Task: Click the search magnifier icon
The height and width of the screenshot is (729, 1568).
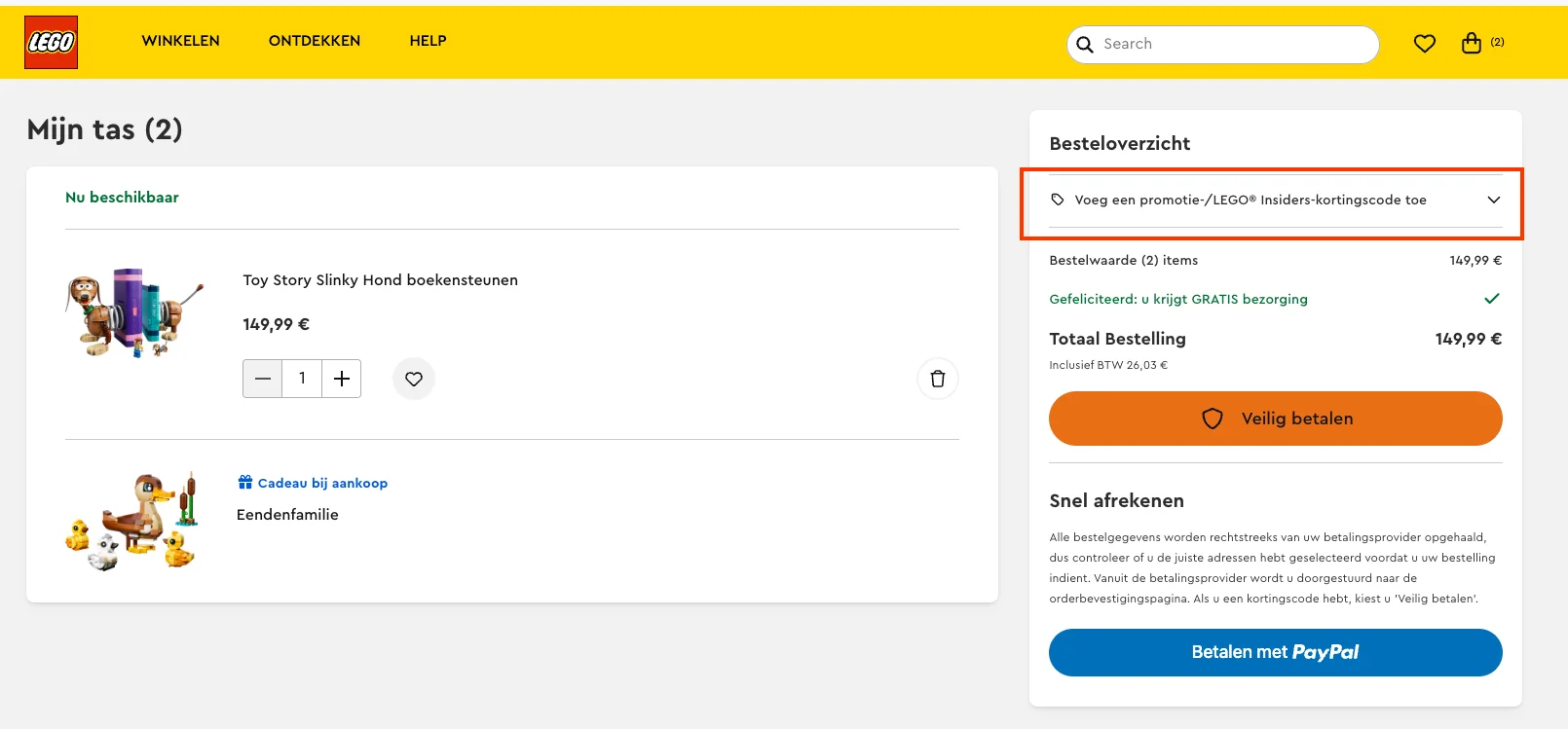Action: [x=1085, y=45]
